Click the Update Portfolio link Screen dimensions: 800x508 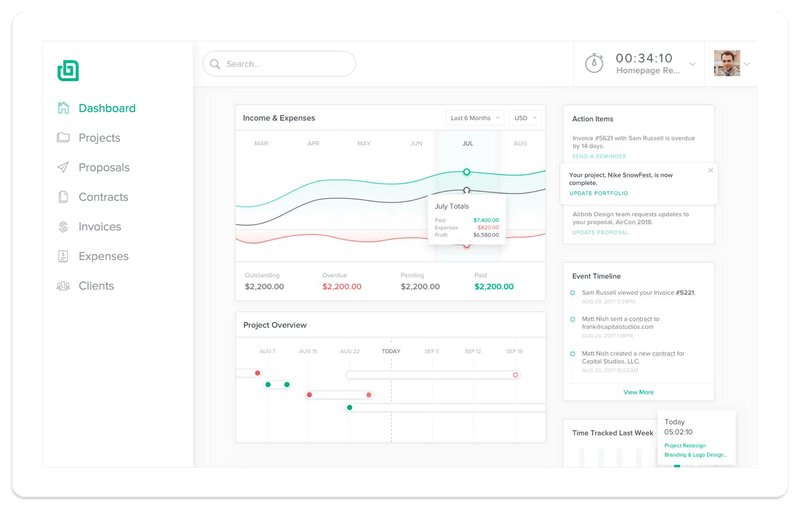pyautogui.click(x=598, y=193)
